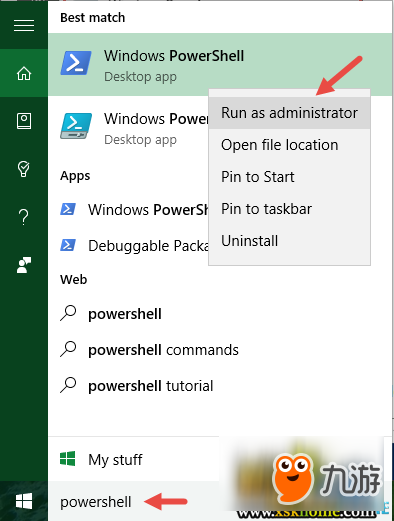This screenshot has height=521, width=394.
Task: Select the Home icon in sidebar
Action: [x=24, y=73]
